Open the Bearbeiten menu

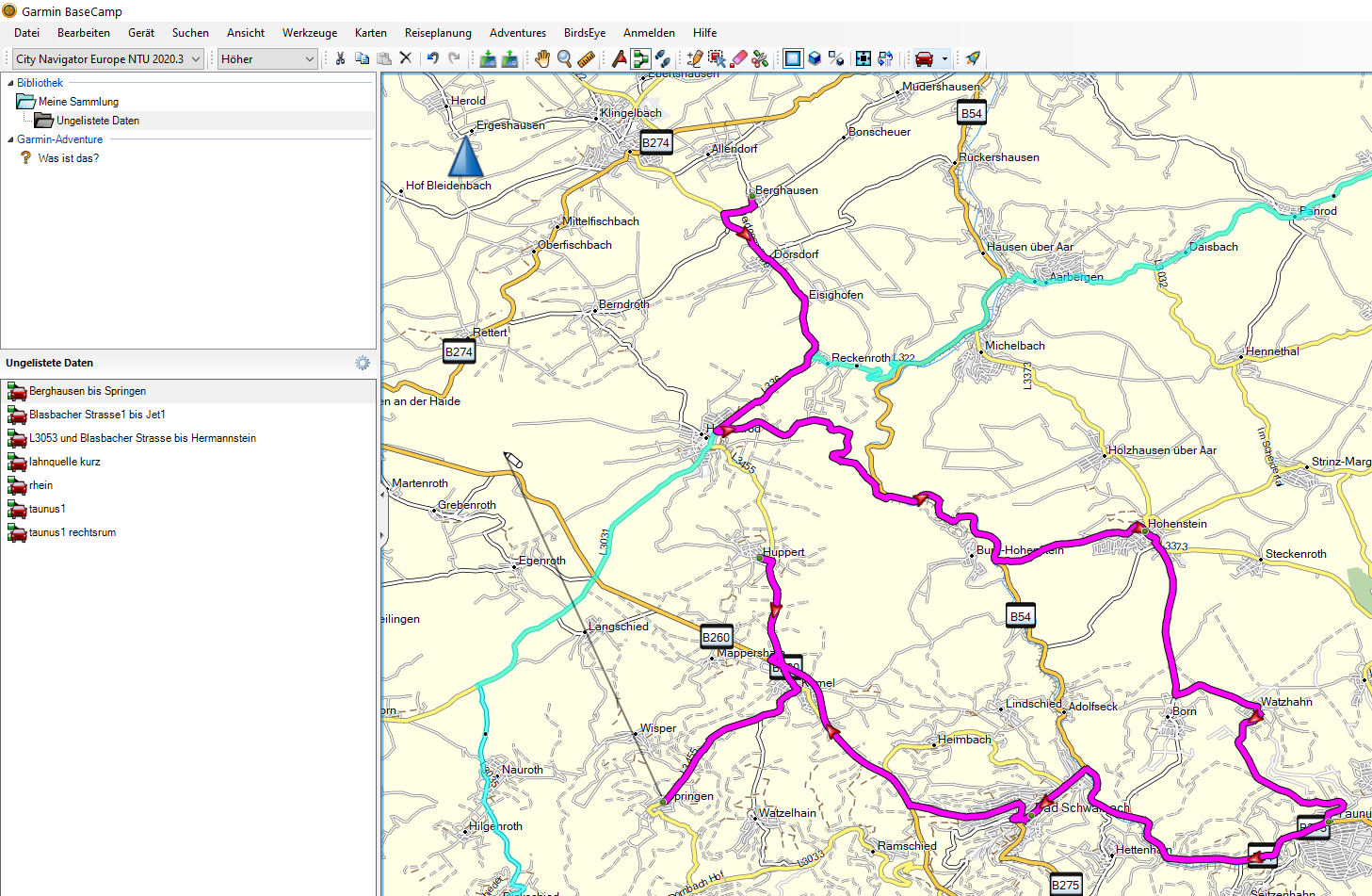(x=84, y=32)
